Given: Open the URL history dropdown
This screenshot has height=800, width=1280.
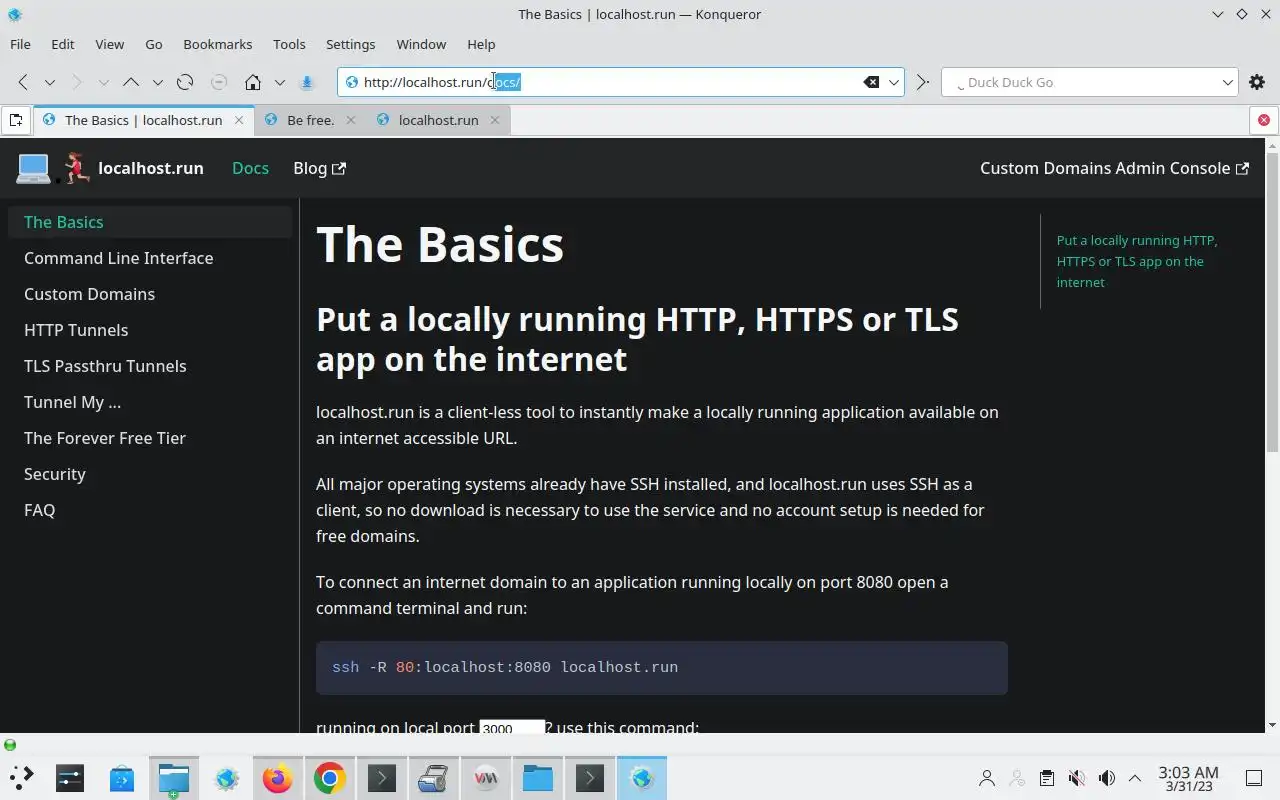Looking at the screenshot, I should (894, 82).
